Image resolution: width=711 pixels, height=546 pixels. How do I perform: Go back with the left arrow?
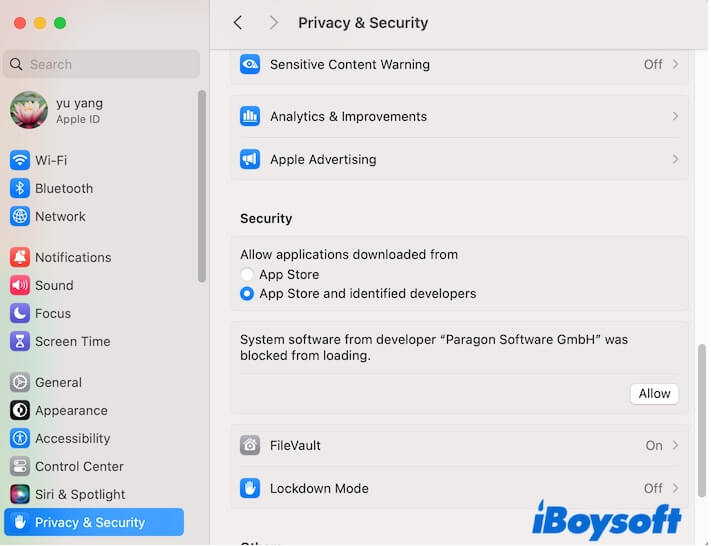[x=238, y=23]
